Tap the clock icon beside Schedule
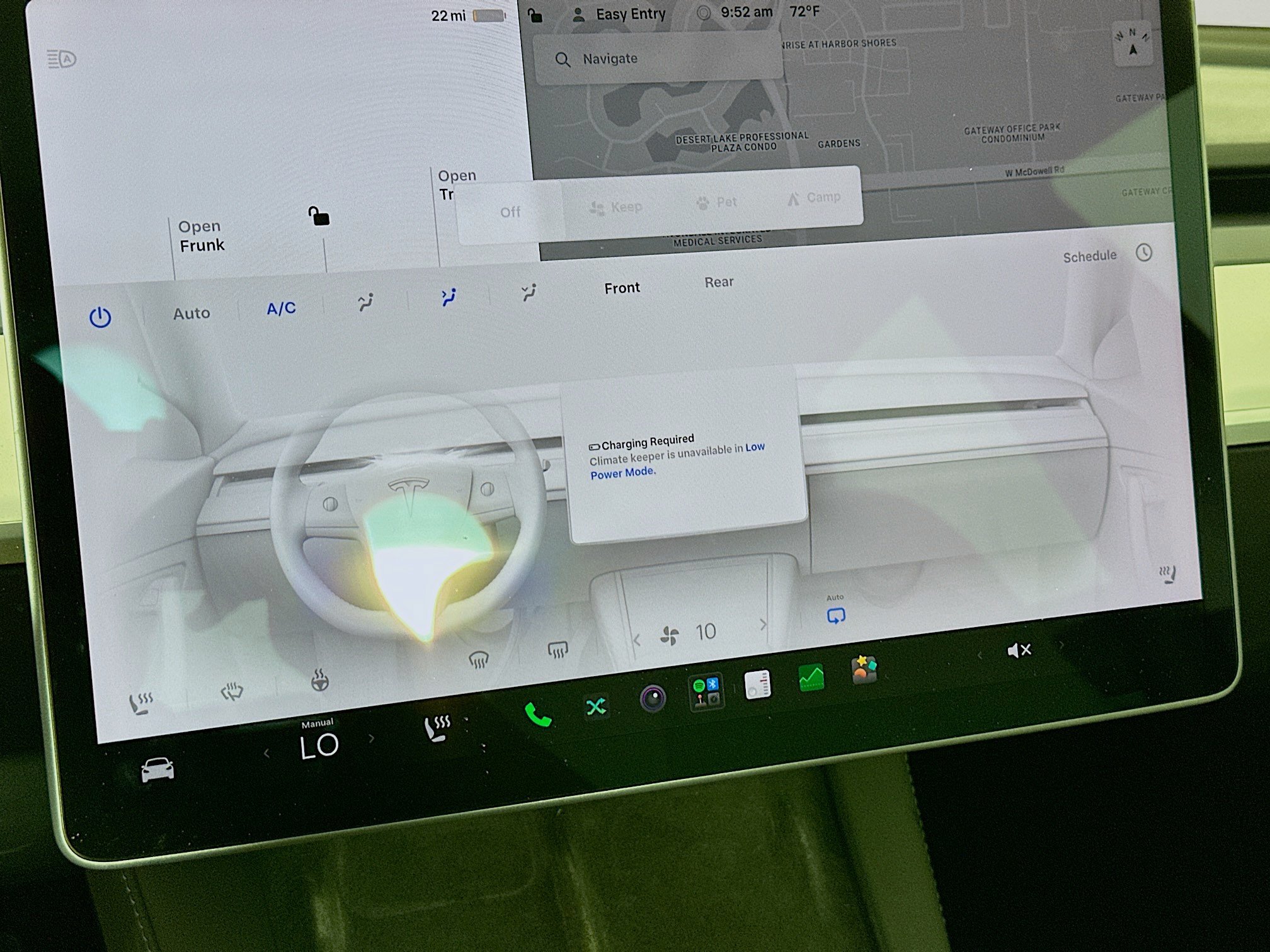 point(1144,252)
